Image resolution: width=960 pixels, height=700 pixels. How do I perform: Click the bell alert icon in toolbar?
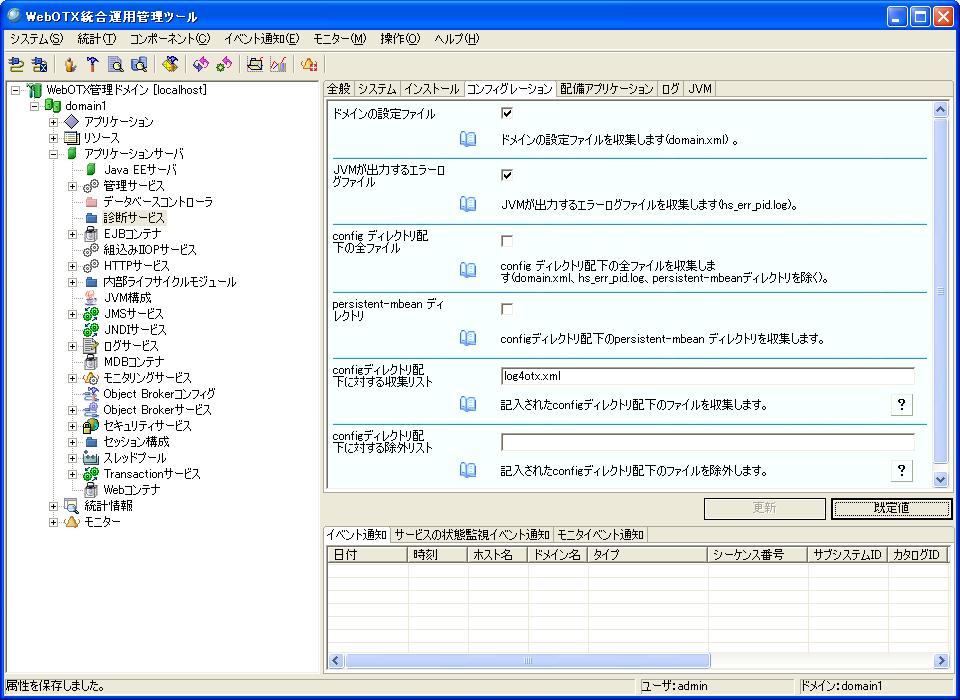(309, 65)
